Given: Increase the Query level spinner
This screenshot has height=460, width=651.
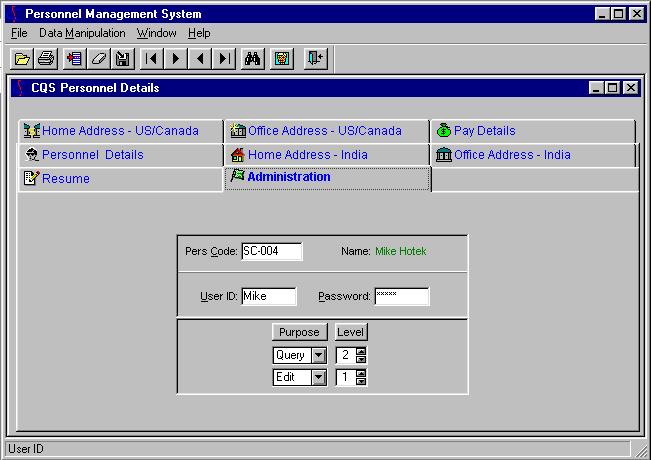Looking at the screenshot, I should (361, 351).
